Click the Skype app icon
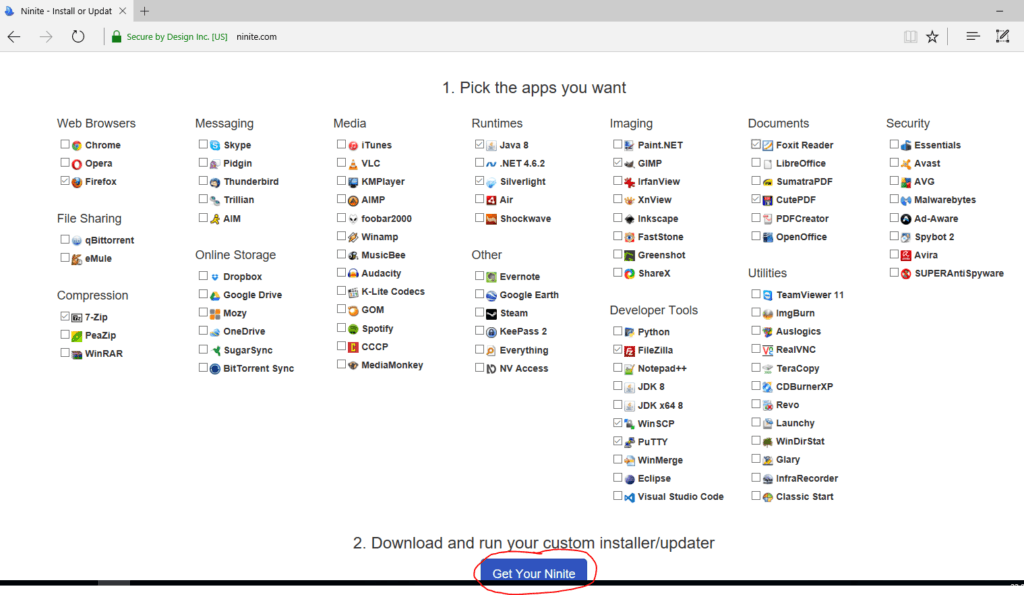1024x595 pixels. click(215, 146)
